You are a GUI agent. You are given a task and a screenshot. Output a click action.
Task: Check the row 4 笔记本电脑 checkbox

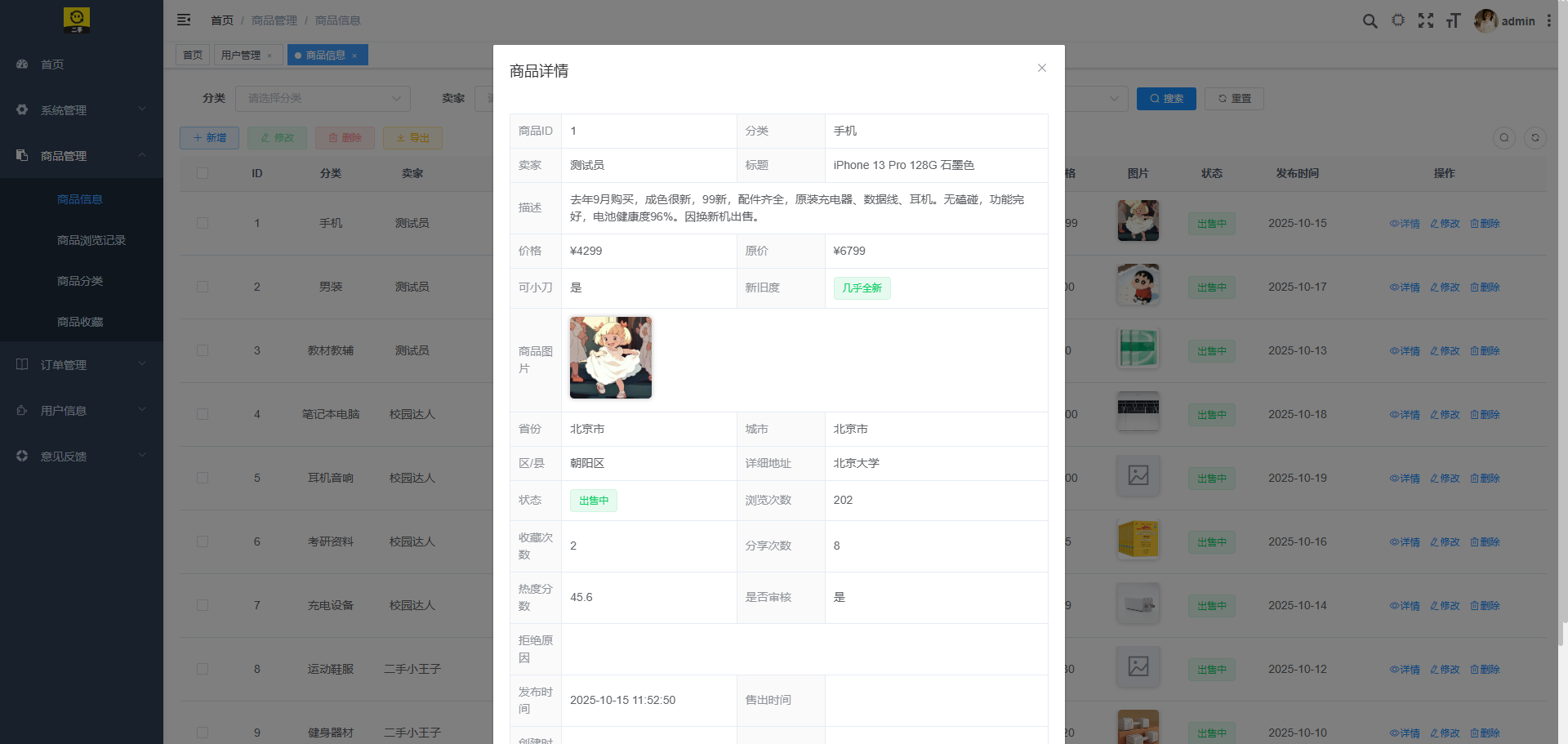point(203,414)
